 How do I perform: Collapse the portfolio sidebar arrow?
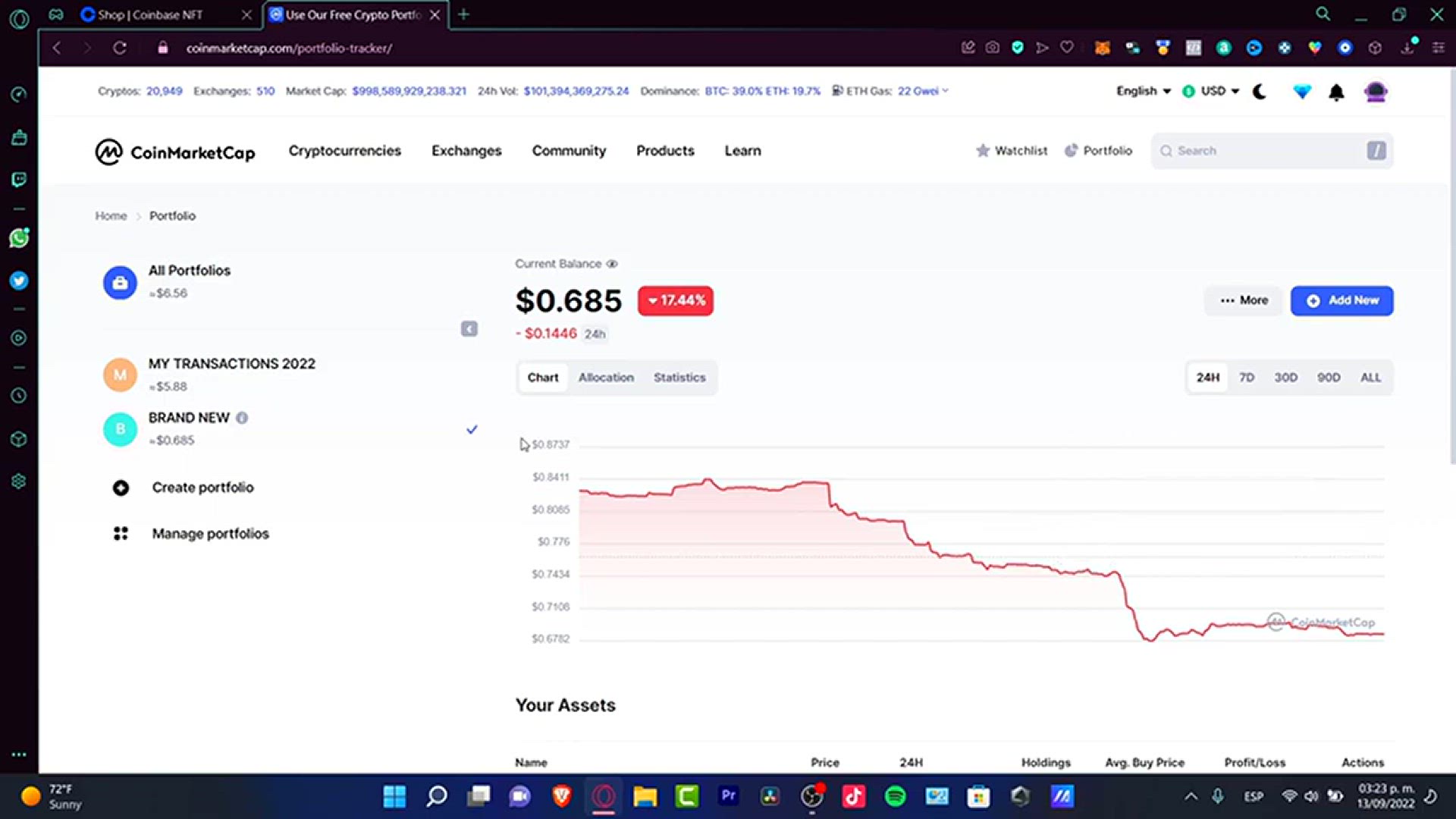[x=469, y=328]
